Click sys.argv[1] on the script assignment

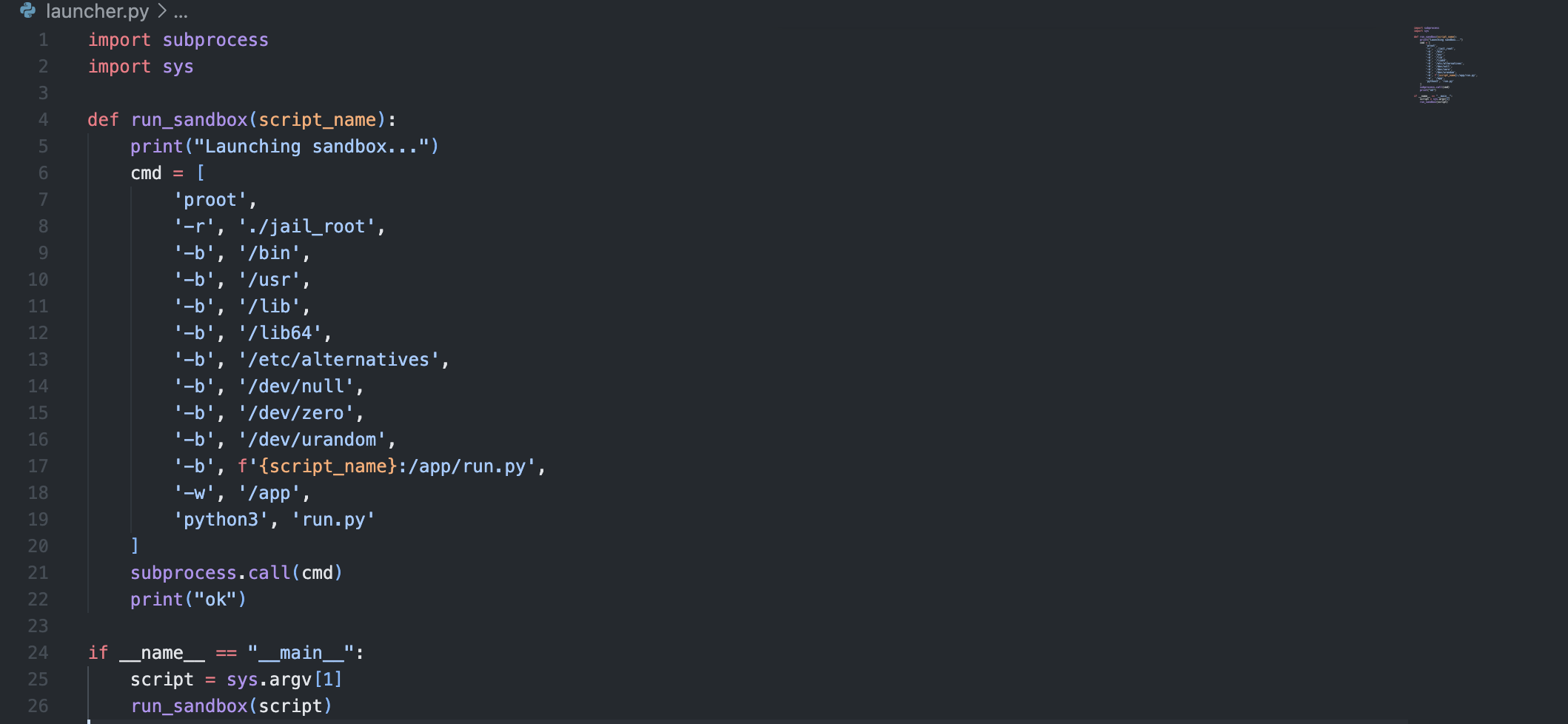[x=284, y=680]
